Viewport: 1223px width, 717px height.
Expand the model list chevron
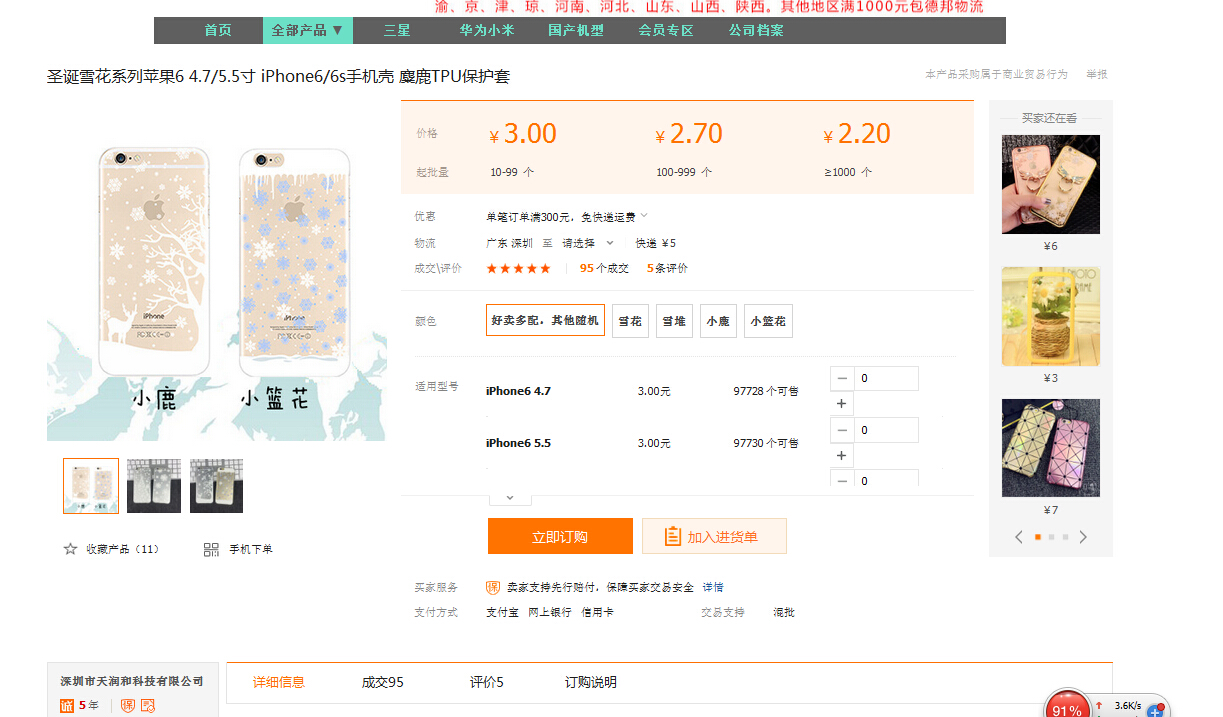click(x=510, y=497)
